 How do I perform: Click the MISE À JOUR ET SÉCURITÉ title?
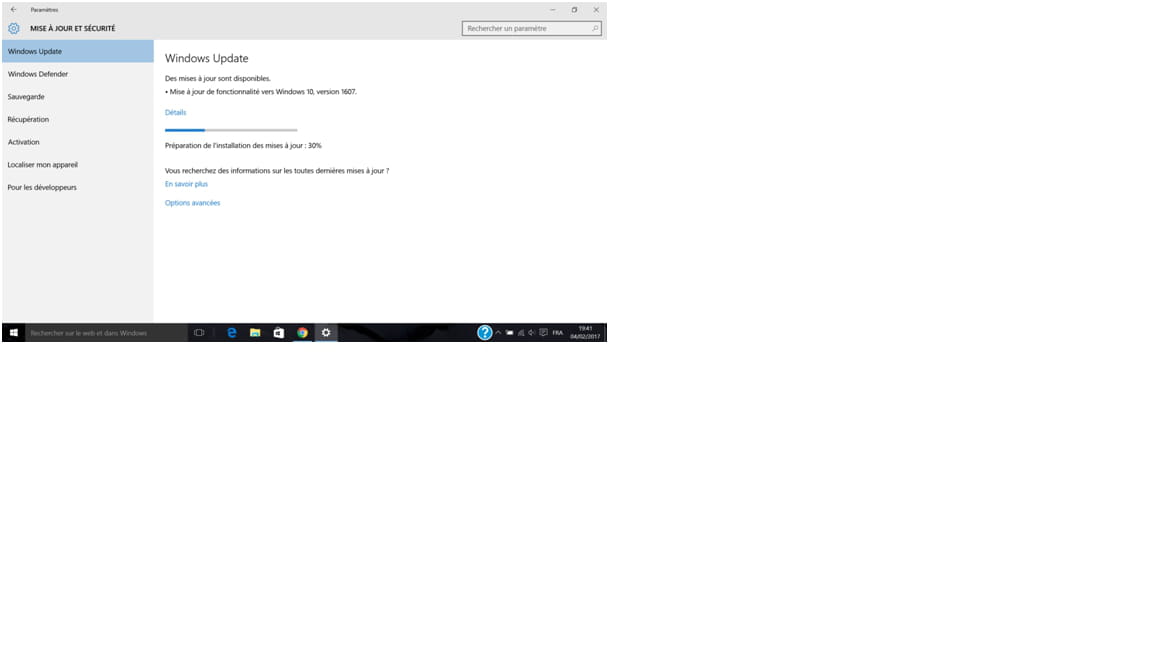[73, 29]
